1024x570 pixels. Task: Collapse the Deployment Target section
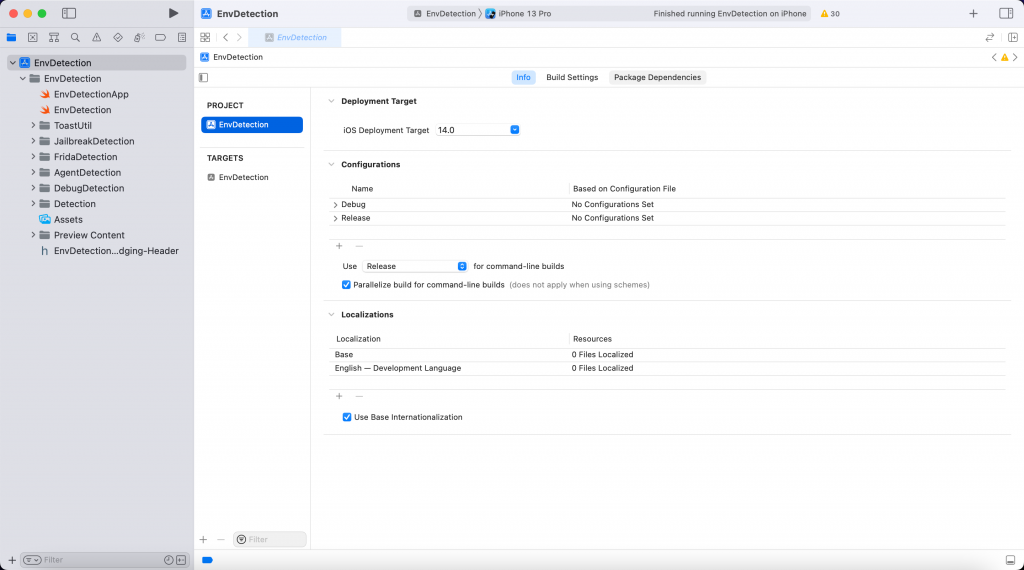pyautogui.click(x=331, y=101)
